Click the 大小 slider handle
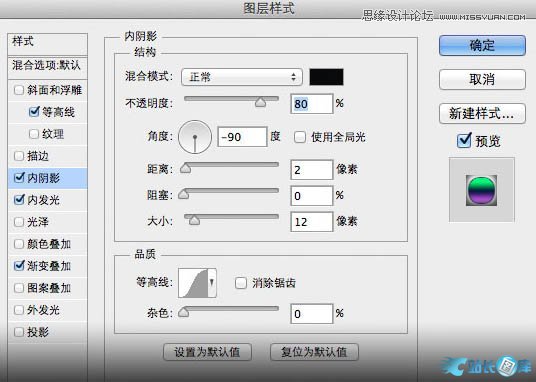Viewport: 536px width, 382px height. tap(195, 220)
